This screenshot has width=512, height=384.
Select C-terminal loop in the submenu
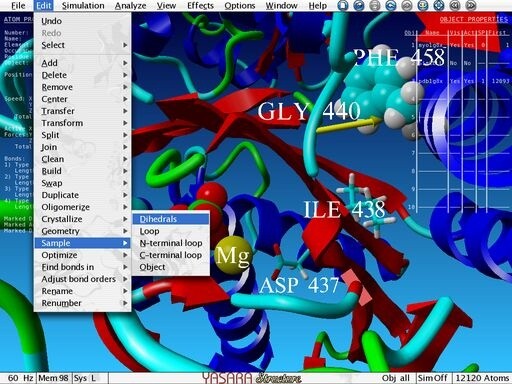click(171, 255)
